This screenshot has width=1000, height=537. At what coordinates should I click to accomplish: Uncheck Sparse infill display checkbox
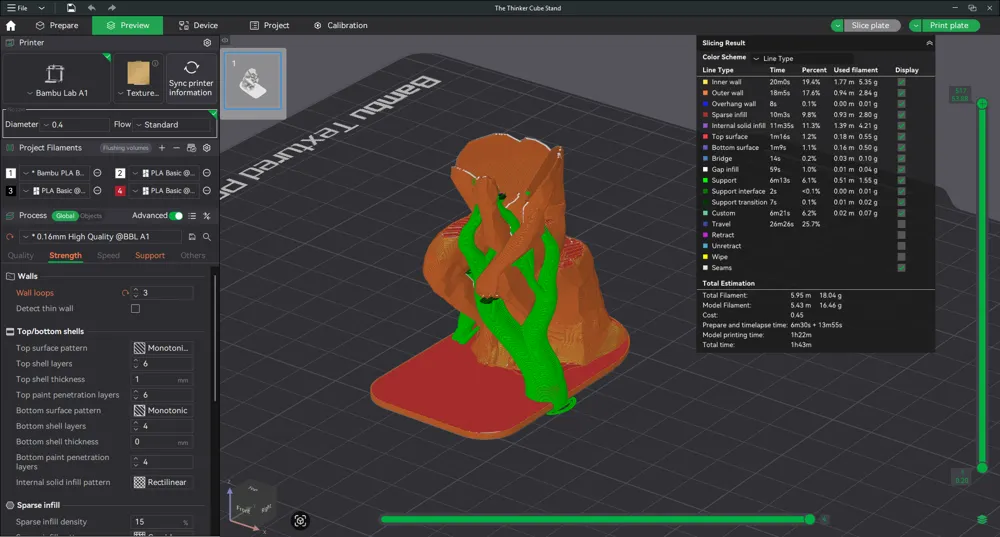(901, 115)
